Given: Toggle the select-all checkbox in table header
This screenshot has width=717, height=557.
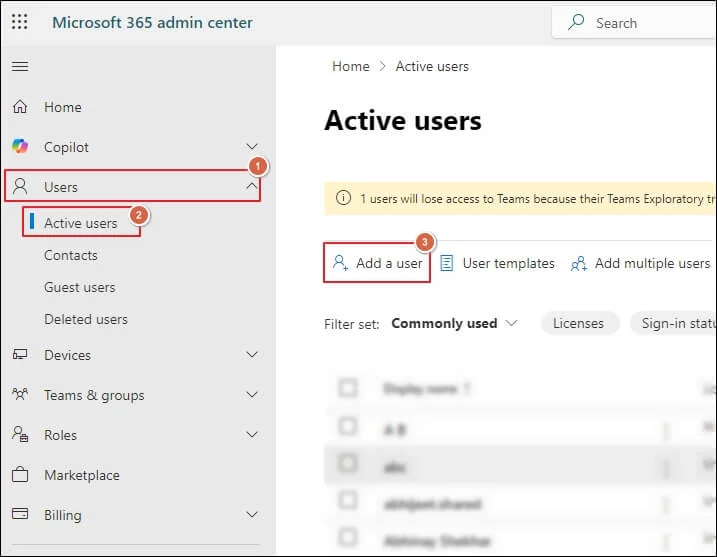Looking at the screenshot, I should pyautogui.click(x=347, y=388).
